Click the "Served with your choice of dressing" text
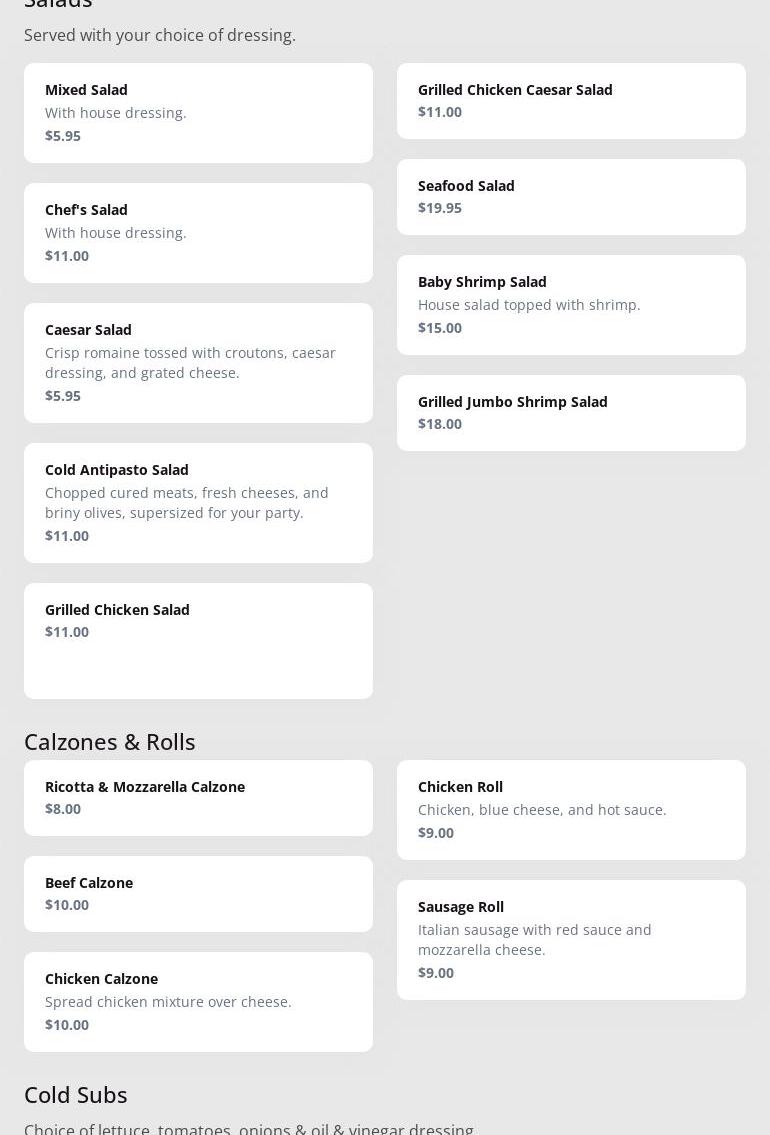 [x=160, y=35]
